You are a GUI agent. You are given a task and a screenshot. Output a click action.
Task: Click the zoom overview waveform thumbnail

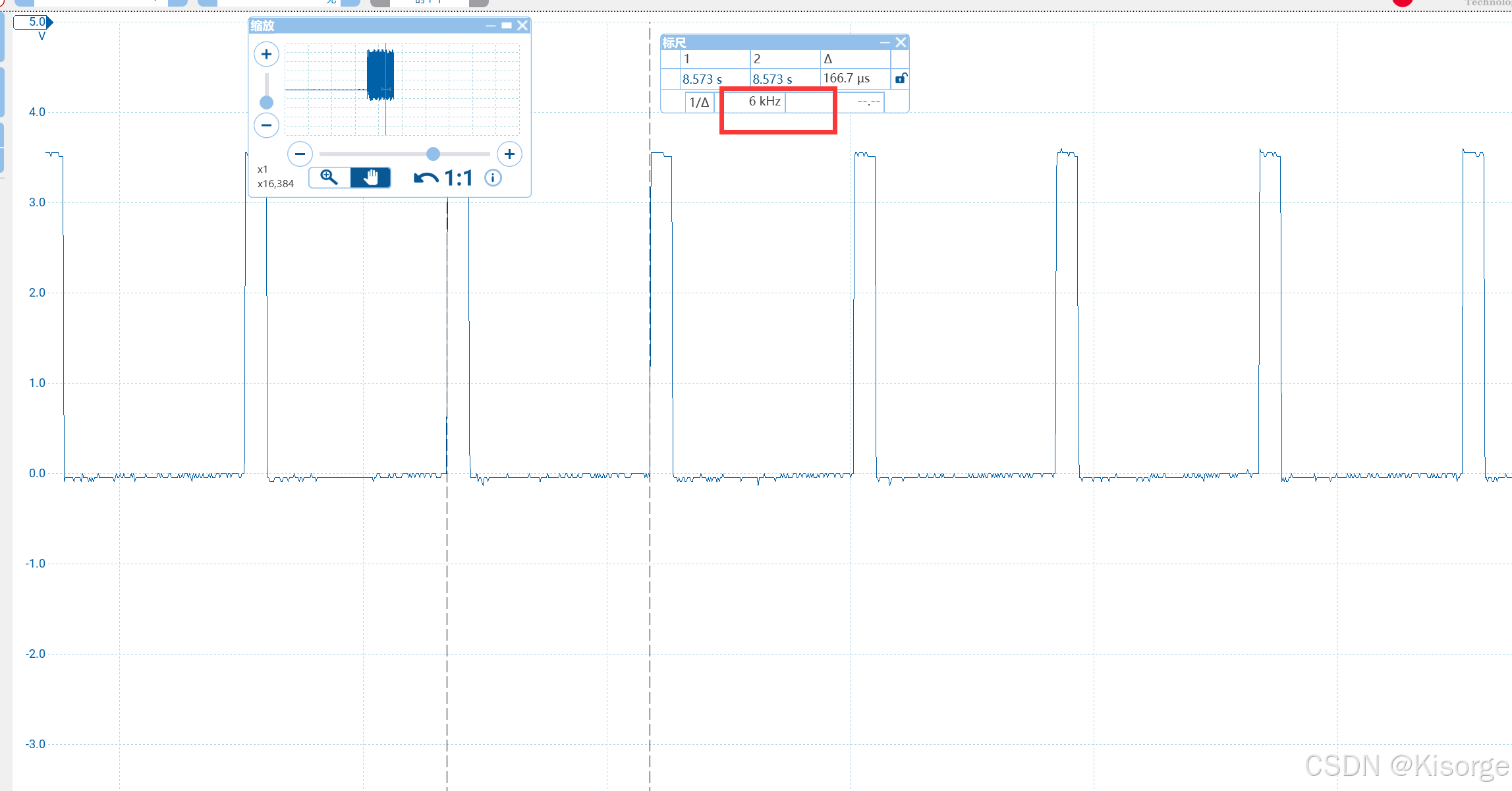click(402, 90)
